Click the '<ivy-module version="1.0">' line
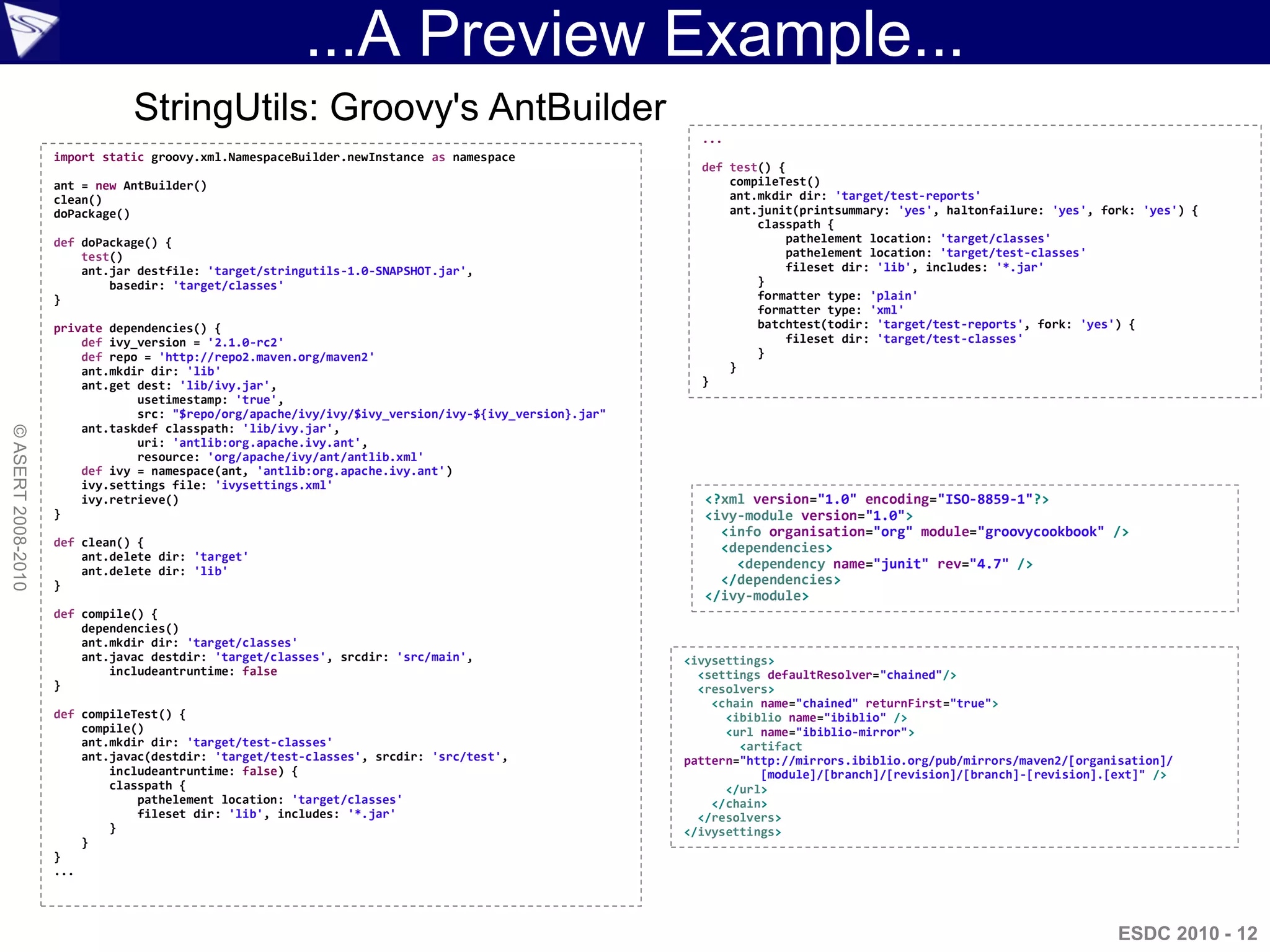The image size is (1270, 952). (x=809, y=516)
